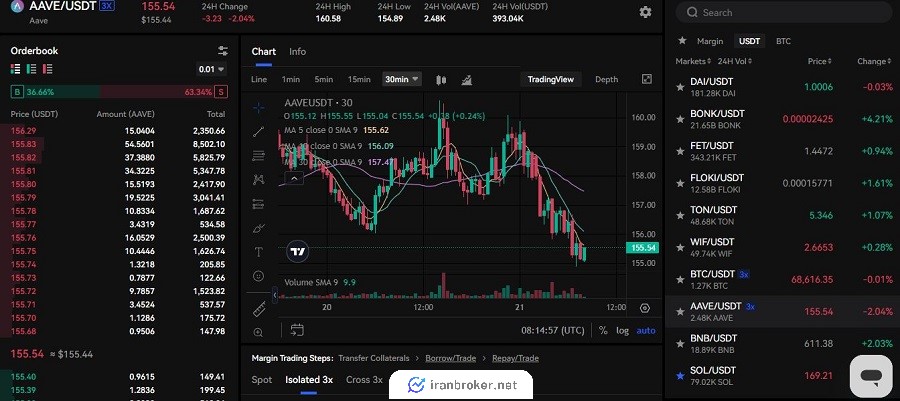Switch to the Info tab
The height and width of the screenshot is (401, 900).
pyautogui.click(x=297, y=52)
